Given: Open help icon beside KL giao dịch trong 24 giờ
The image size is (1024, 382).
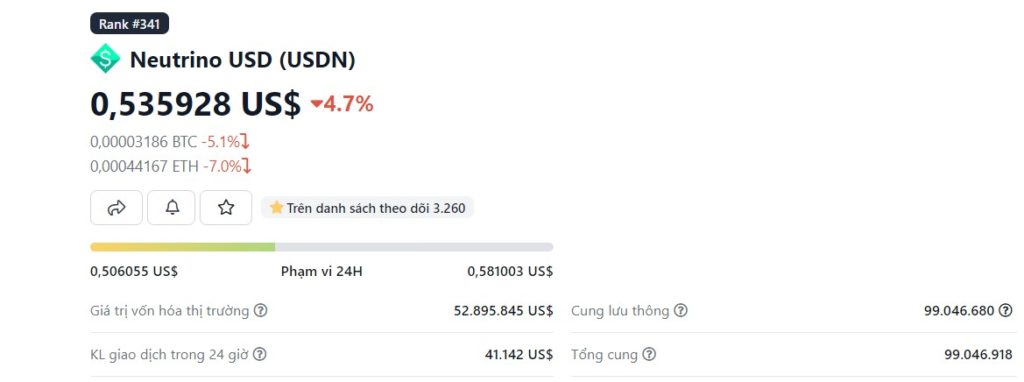Looking at the screenshot, I should pos(259,355).
